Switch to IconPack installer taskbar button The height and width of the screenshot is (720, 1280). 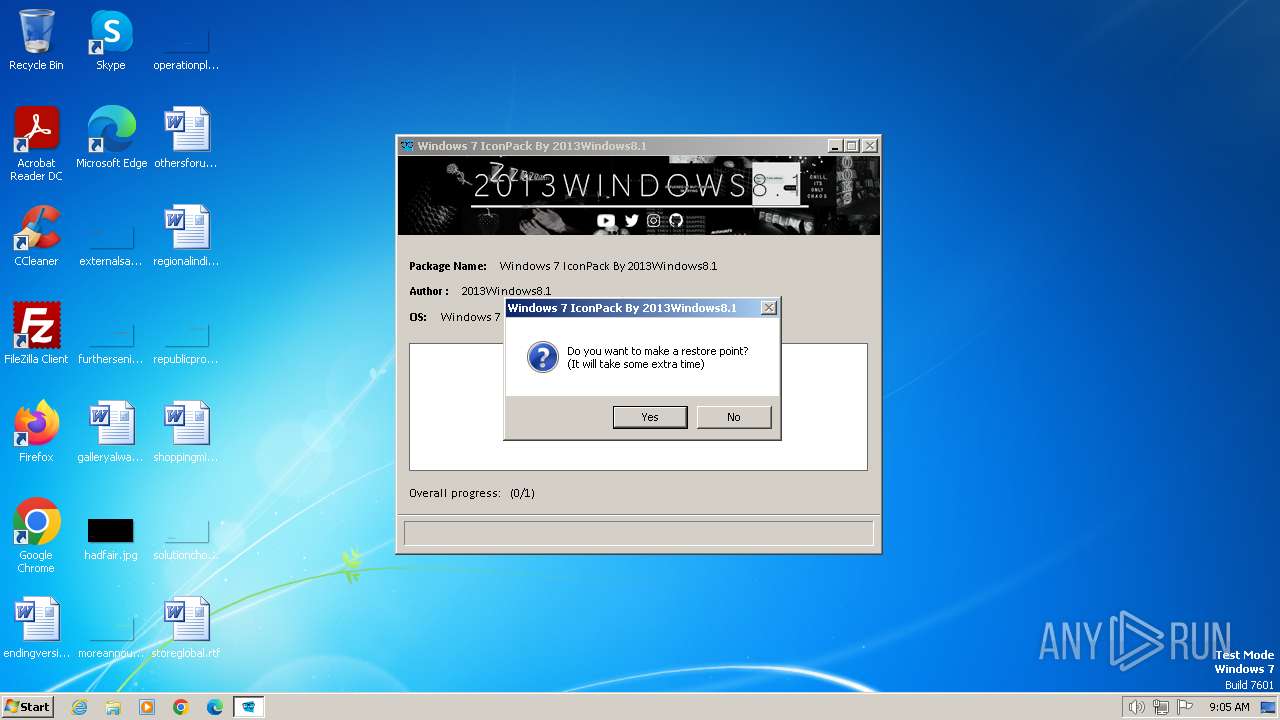pos(249,707)
